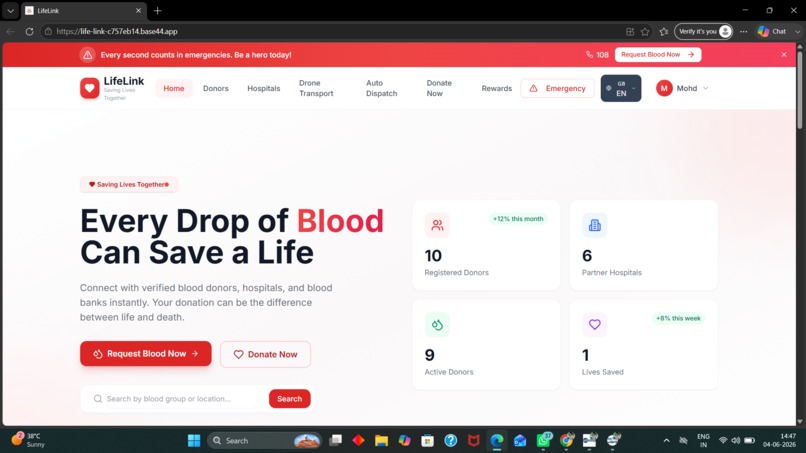
Task: Click the Registered Donors people icon
Action: 437,225
